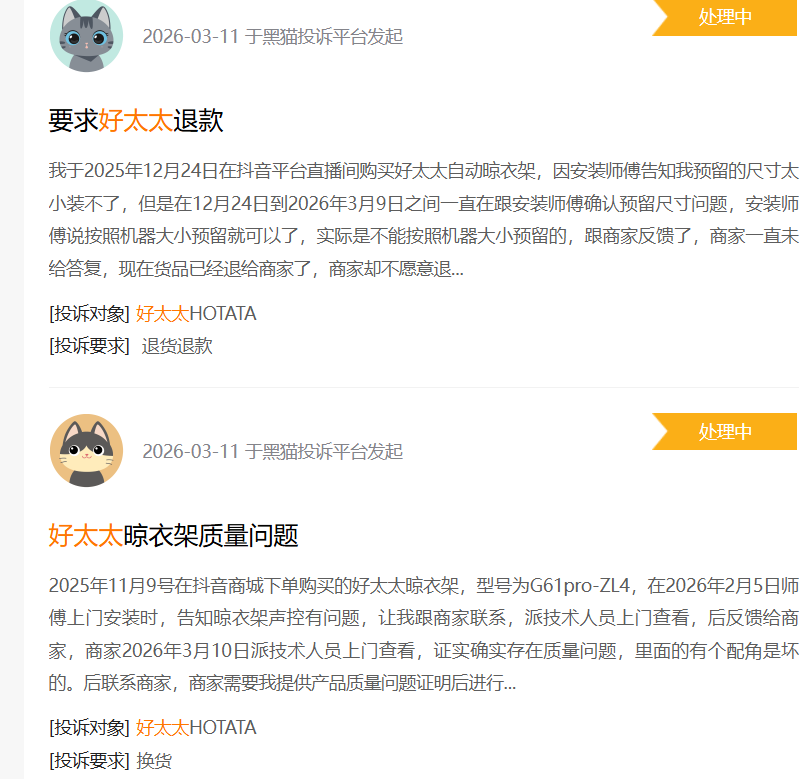This screenshot has height=779, width=810.
Task: Click the 退货退款 complaint request text
Action: (177, 346)
